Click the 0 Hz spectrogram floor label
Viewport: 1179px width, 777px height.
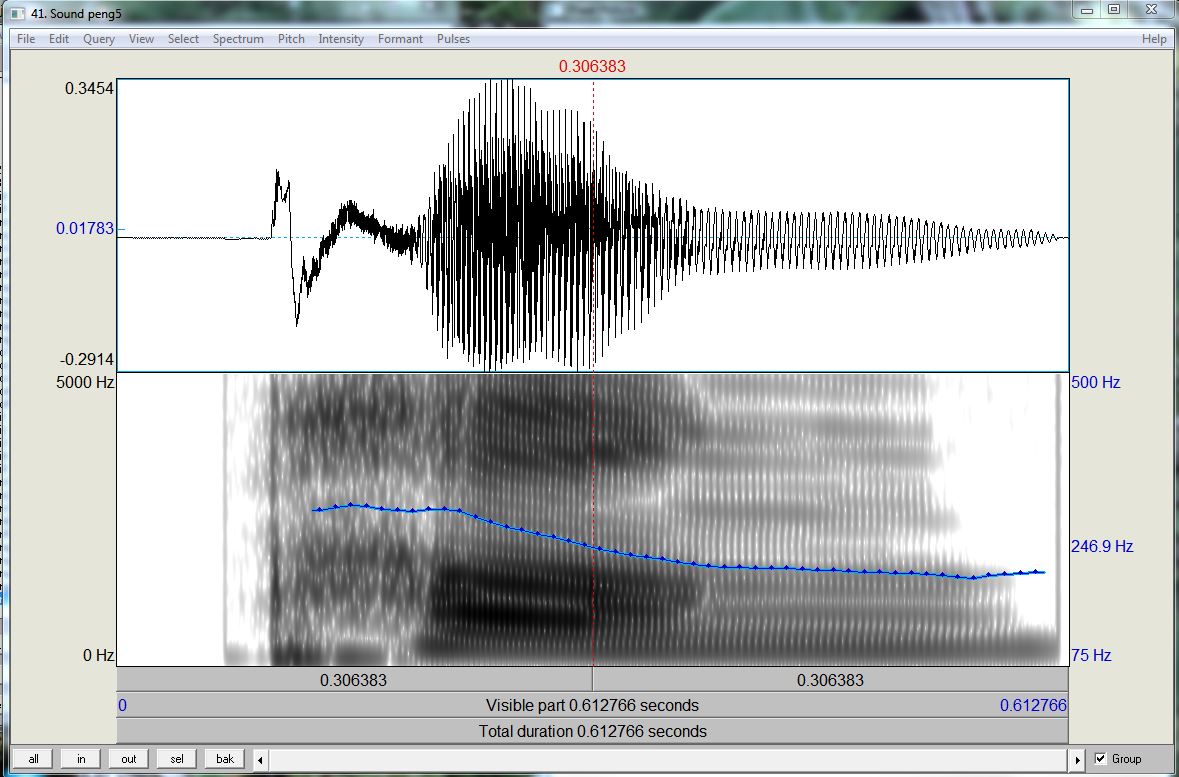point(99,655)
